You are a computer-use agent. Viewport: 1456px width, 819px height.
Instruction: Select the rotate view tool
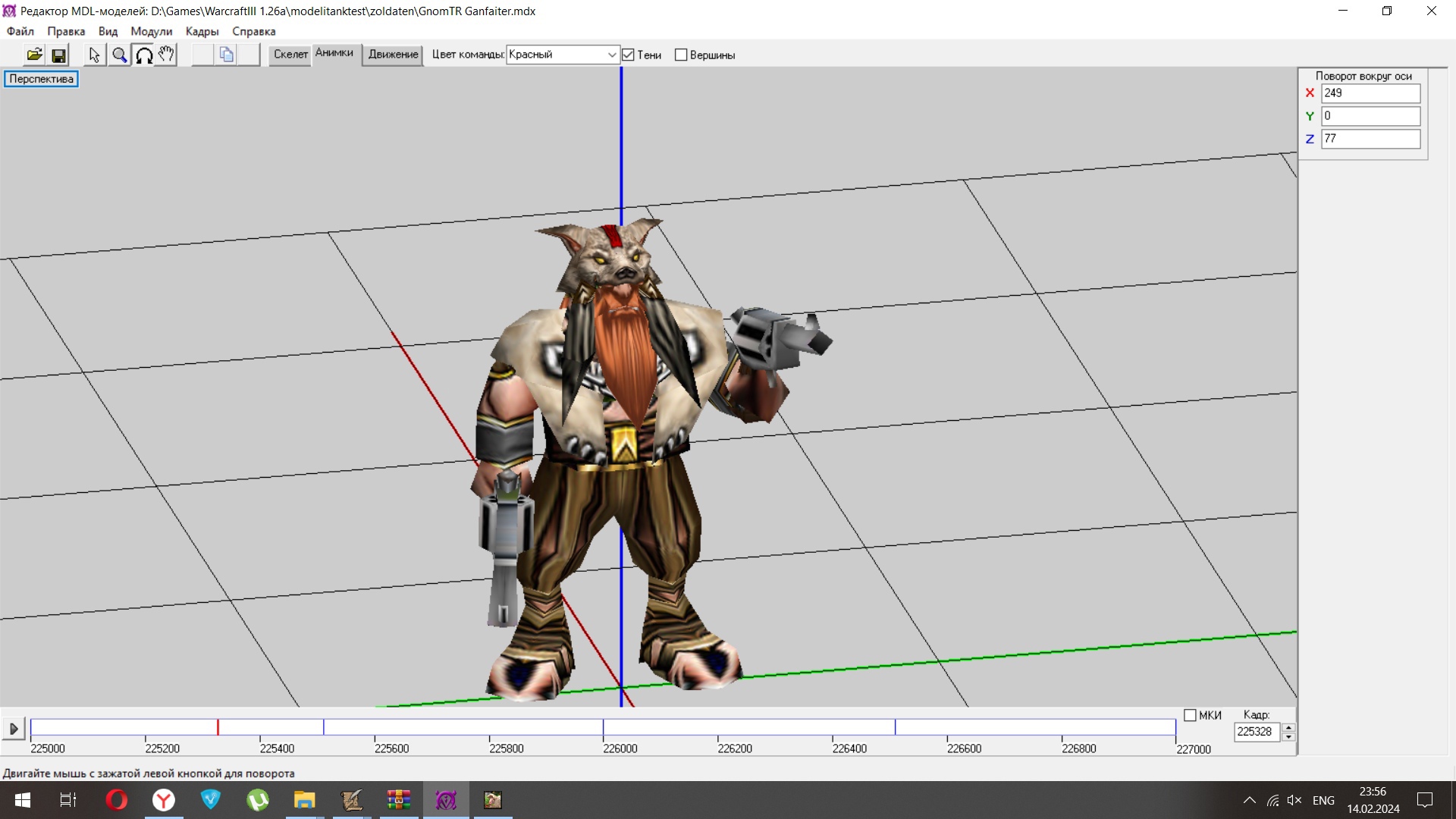click(143, 55)
